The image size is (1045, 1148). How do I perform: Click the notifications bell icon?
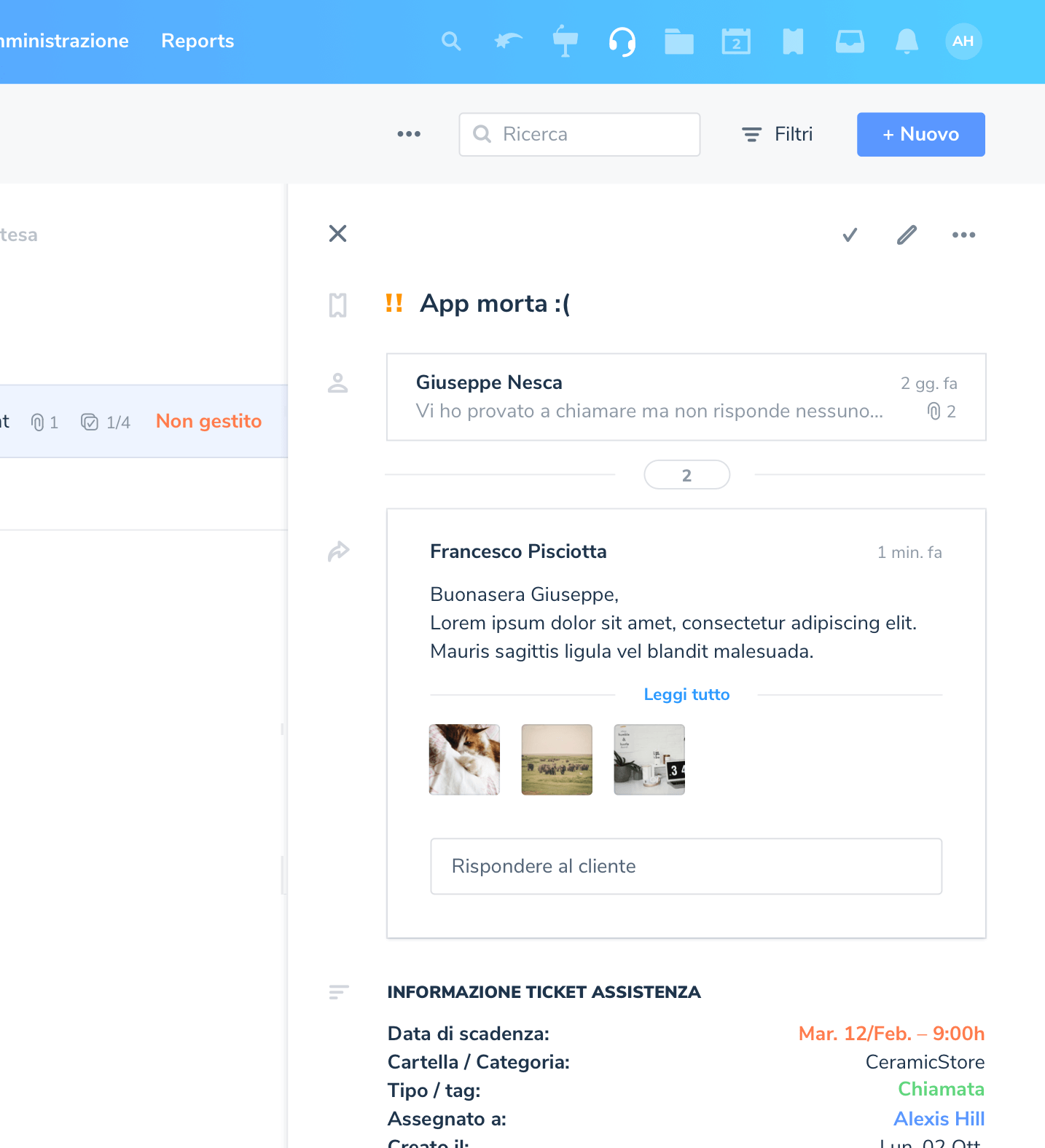click(x=907, y=42)
